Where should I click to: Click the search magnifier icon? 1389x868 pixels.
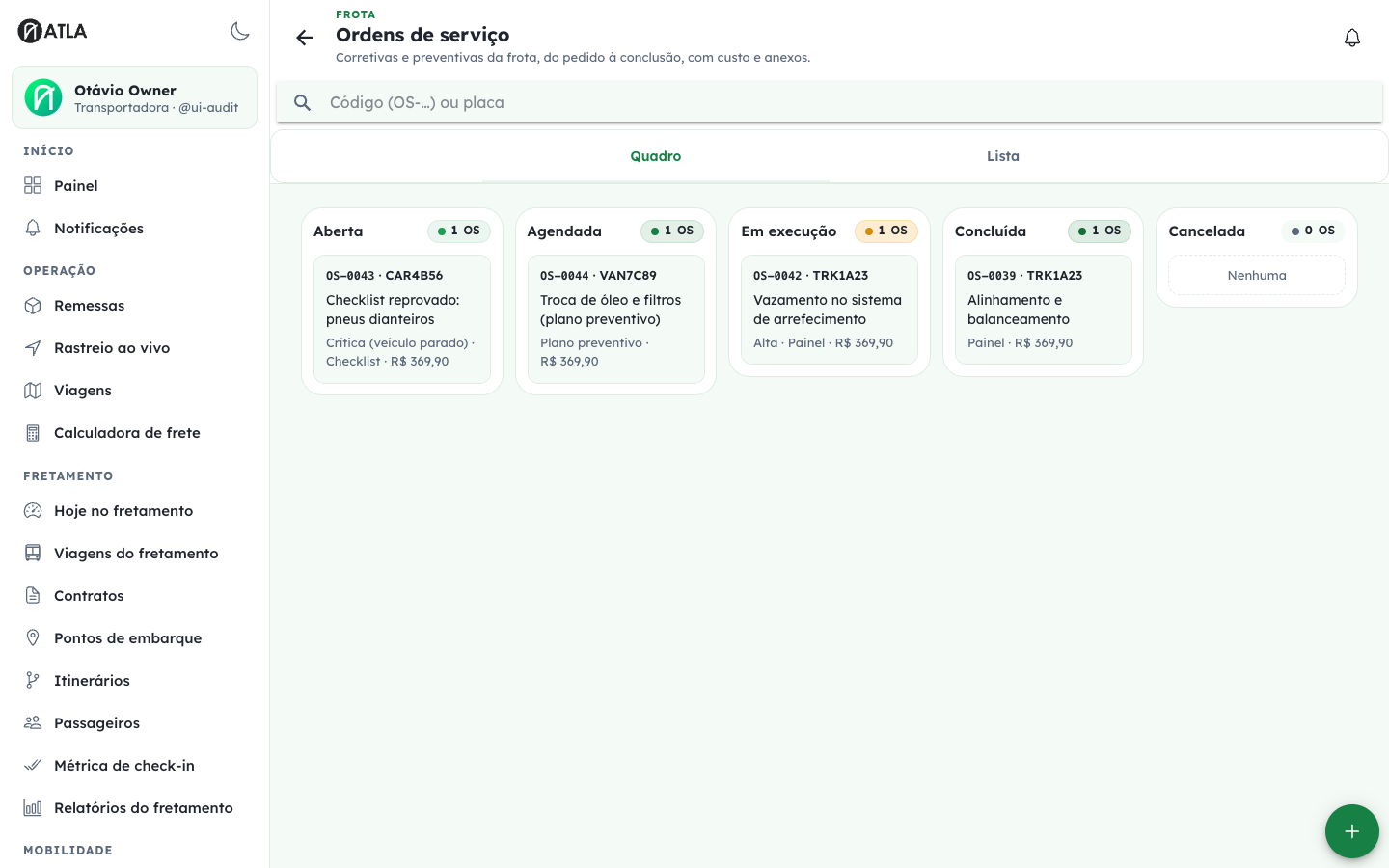tap(302, 102)
